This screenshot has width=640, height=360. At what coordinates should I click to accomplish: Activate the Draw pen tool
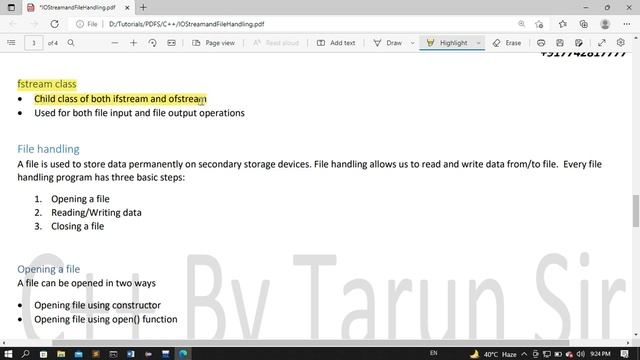(387, 42)
